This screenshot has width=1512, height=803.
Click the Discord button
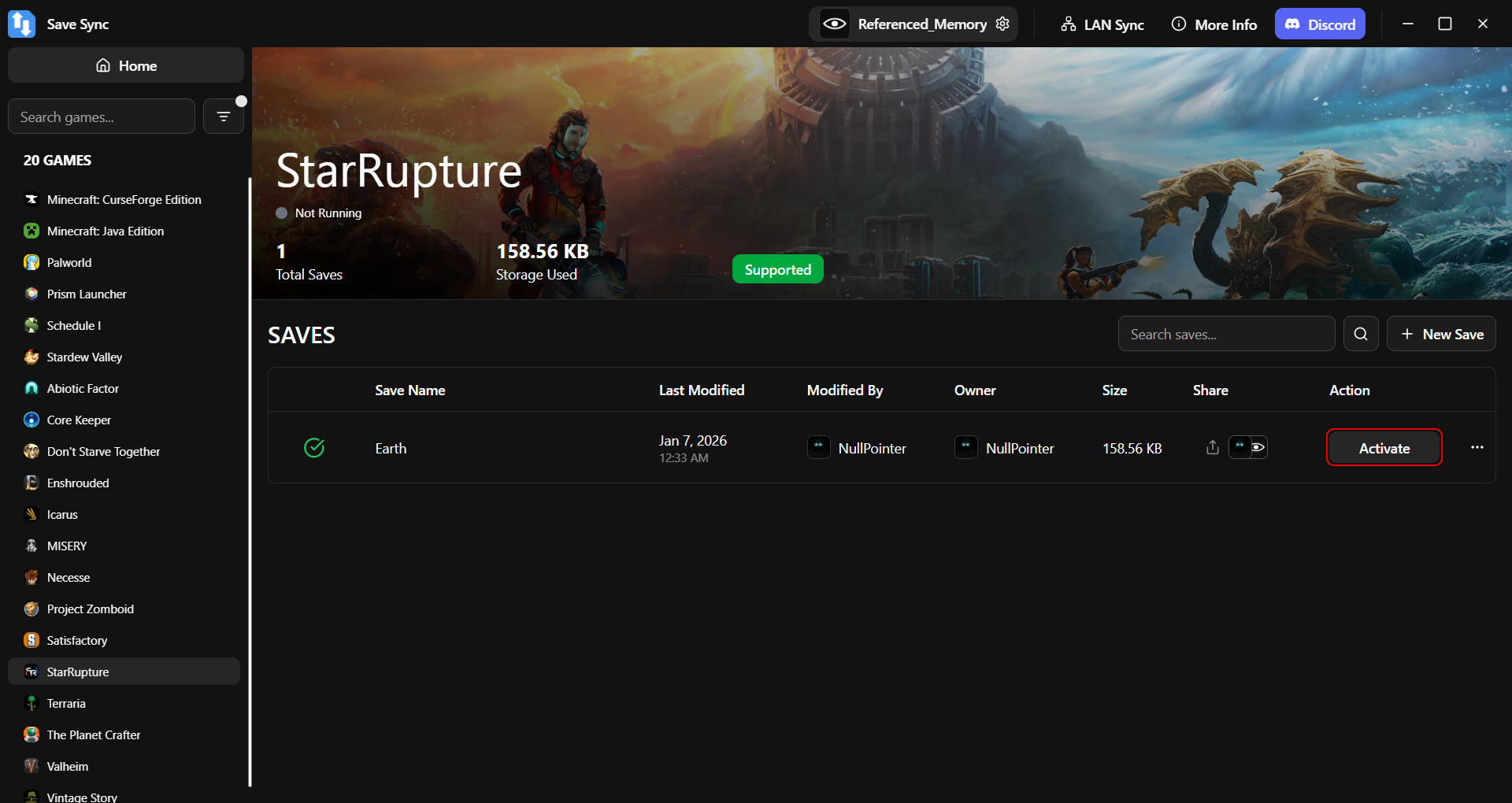click(x=1320, y=24)
